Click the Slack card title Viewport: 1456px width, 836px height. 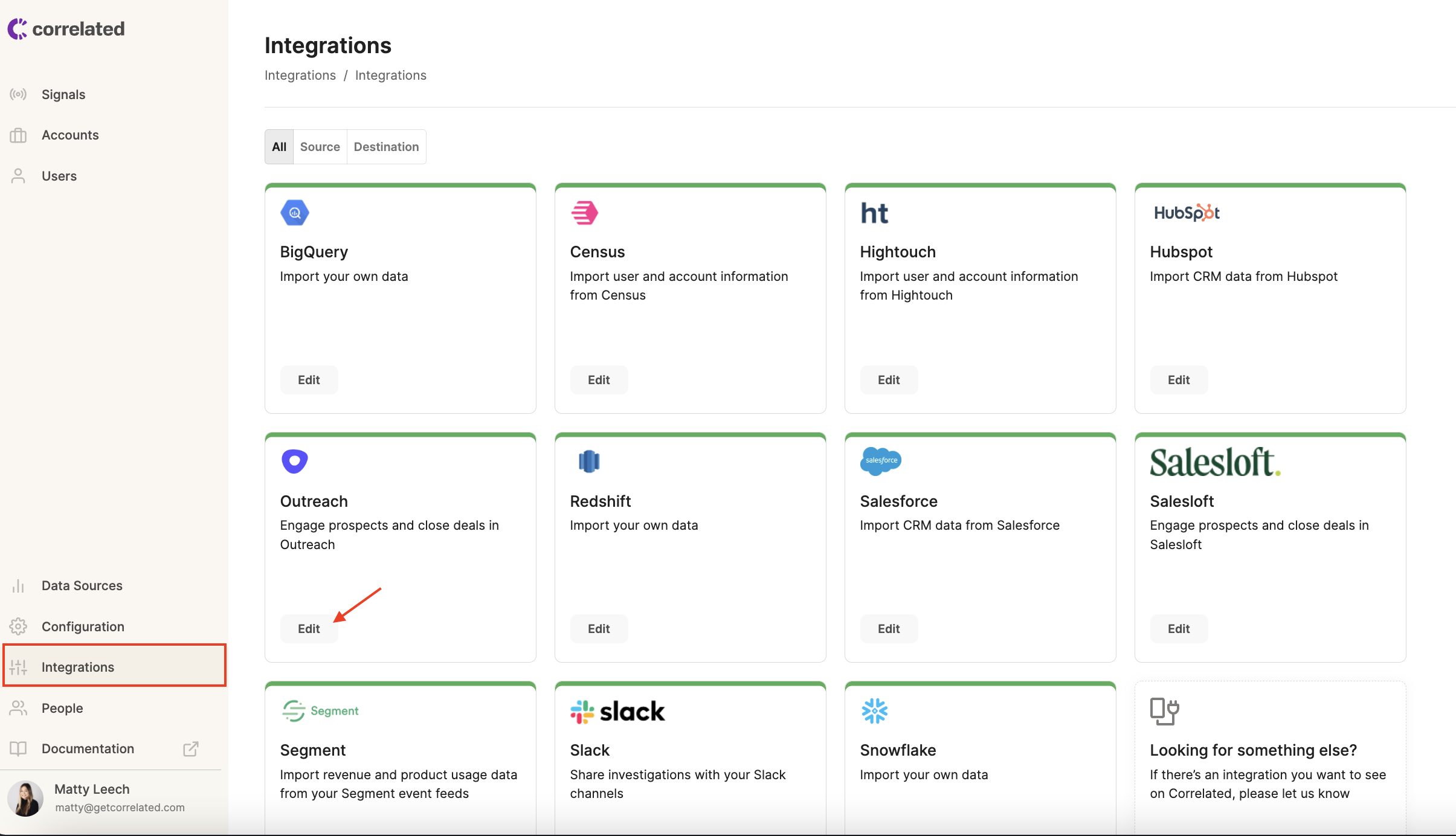point(590,750)
